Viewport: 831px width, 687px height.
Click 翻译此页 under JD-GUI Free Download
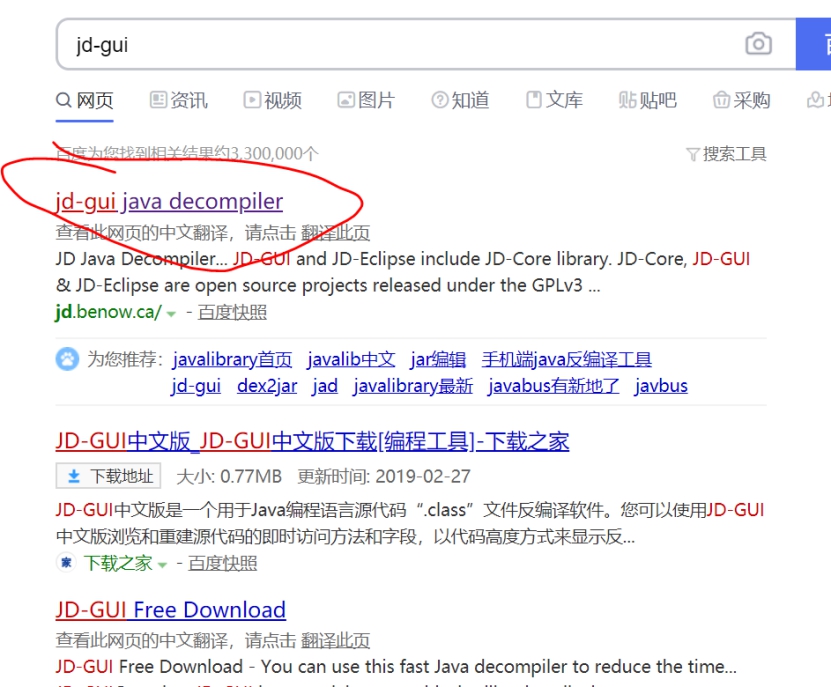point(335,640)
